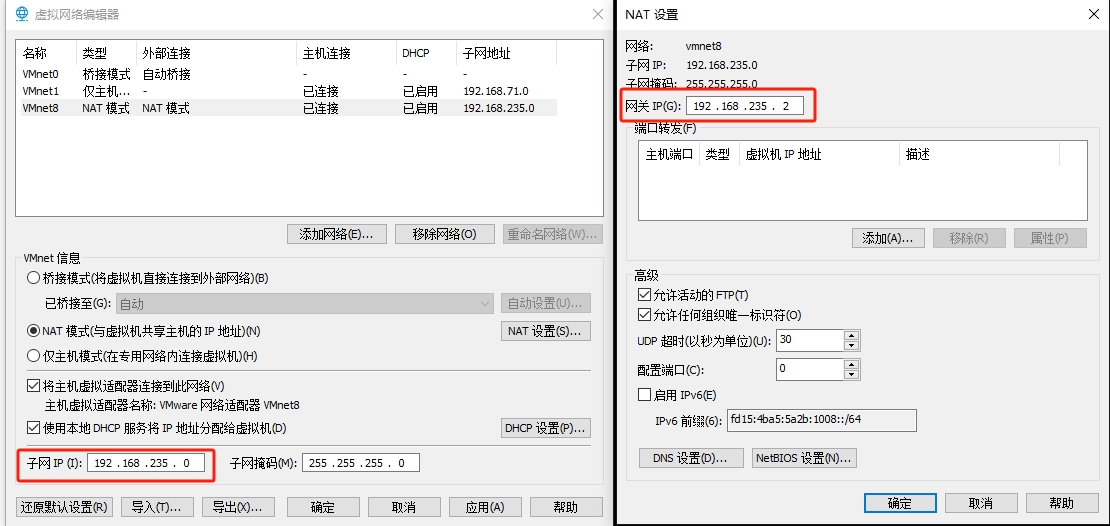Open NAT 设置 button
Screen dimensions: 1110x526
coord(545,331)
